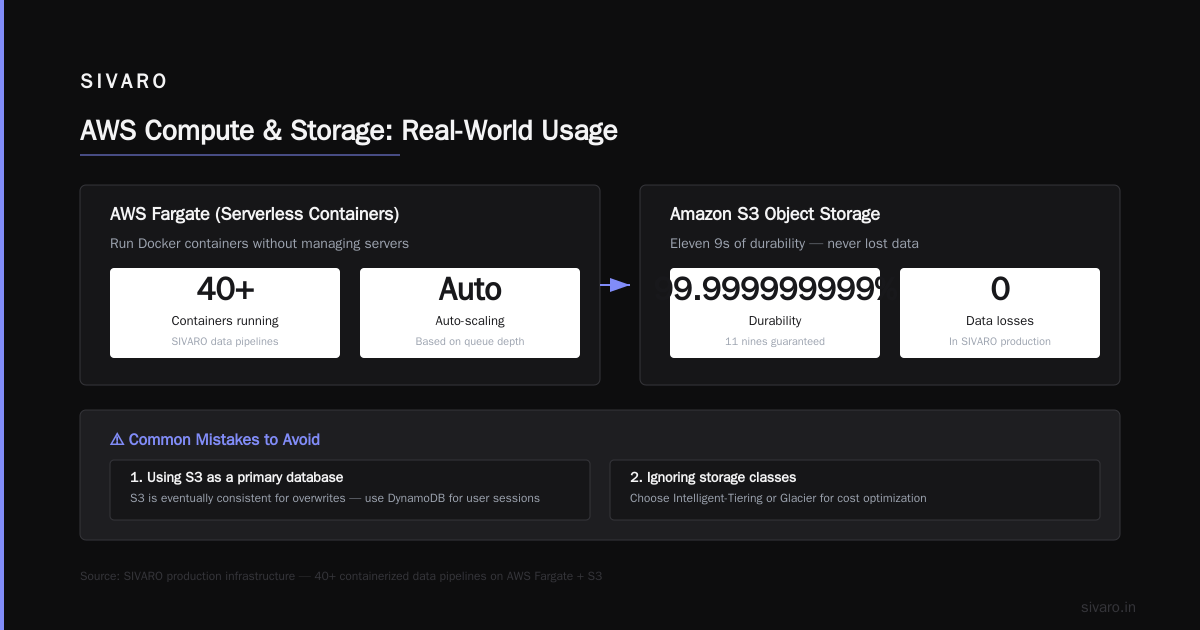Click the Amazon S3 Object Storage title
The height and width of the screenshot is (630, 1200).
(x=775, y=214)
